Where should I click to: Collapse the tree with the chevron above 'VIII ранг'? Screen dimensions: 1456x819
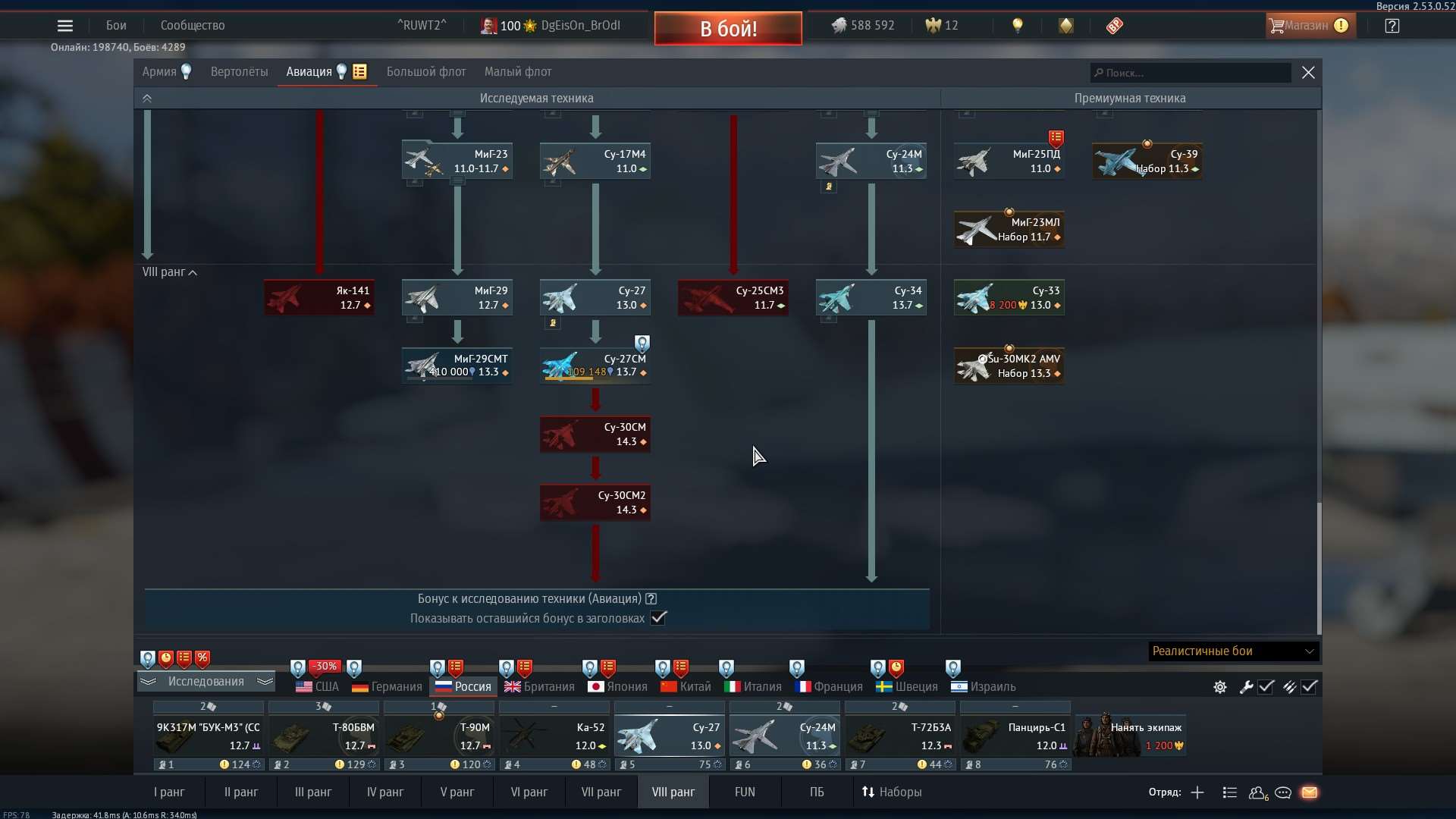point(191,273)
